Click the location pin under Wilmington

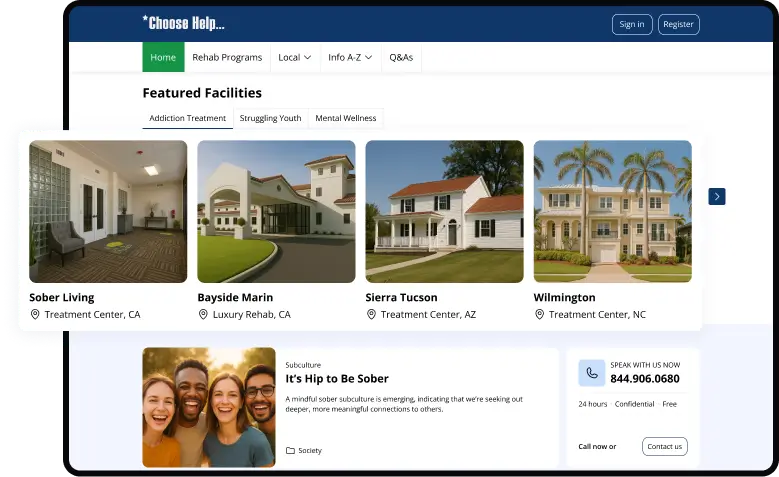tap(539, 314)
